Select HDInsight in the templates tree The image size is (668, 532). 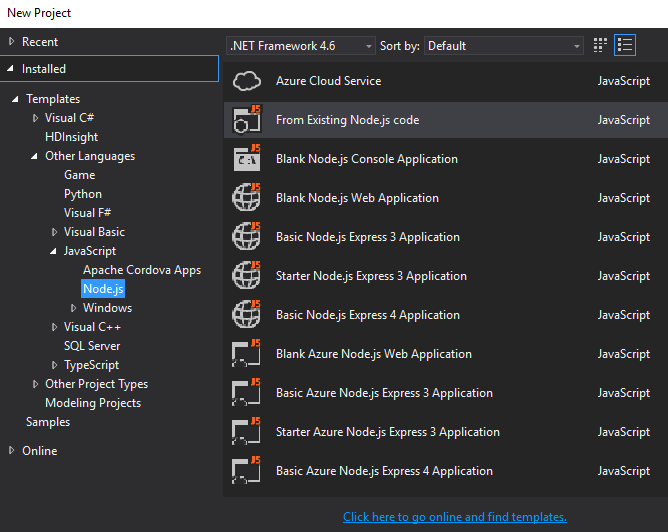point(72,137)
